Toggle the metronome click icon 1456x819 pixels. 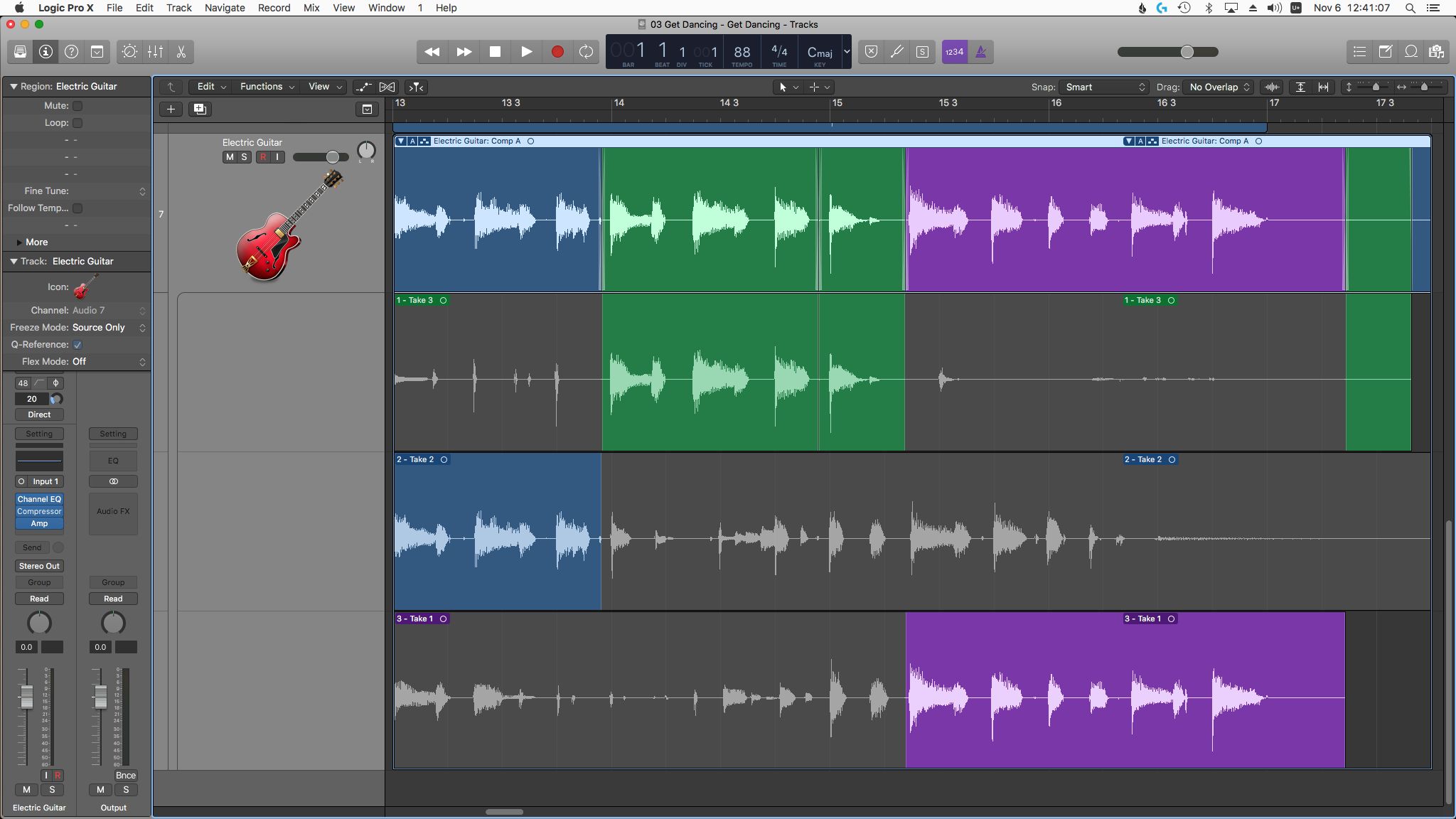coord(981,52)
